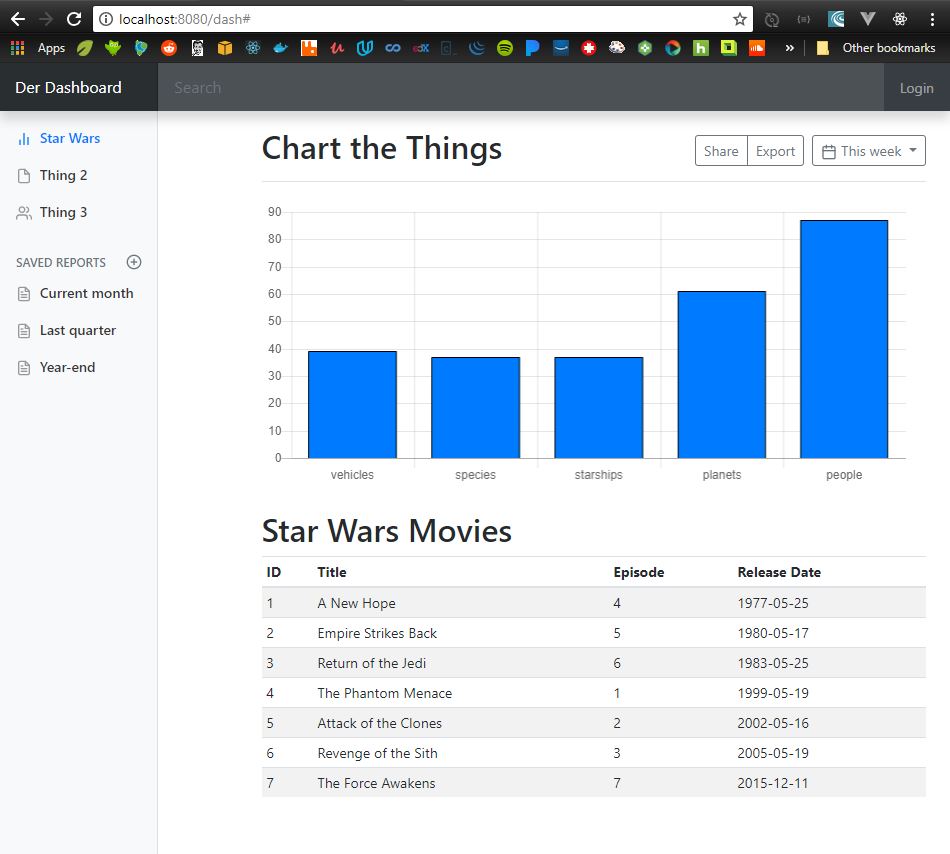Open the paint palette bookmark
The width and height of the screenshot is (950, 854).
[617, 48]
